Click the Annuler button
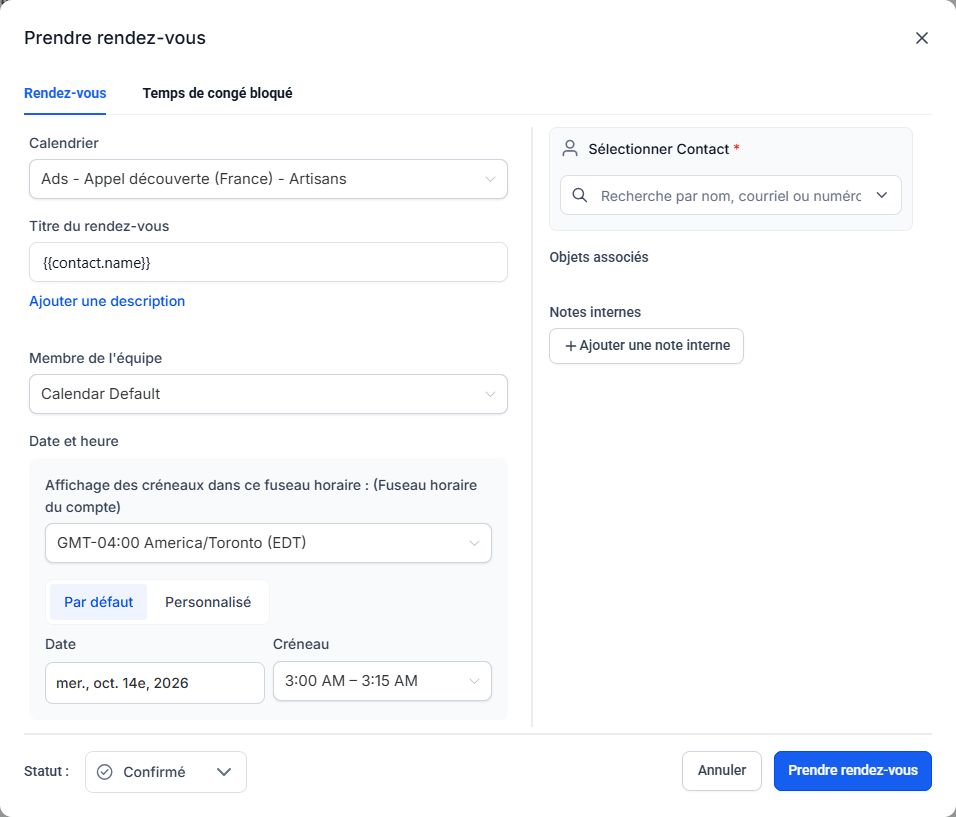Viewport: 956px width, 817px height. pyautogui.click(x=721, y=771)
